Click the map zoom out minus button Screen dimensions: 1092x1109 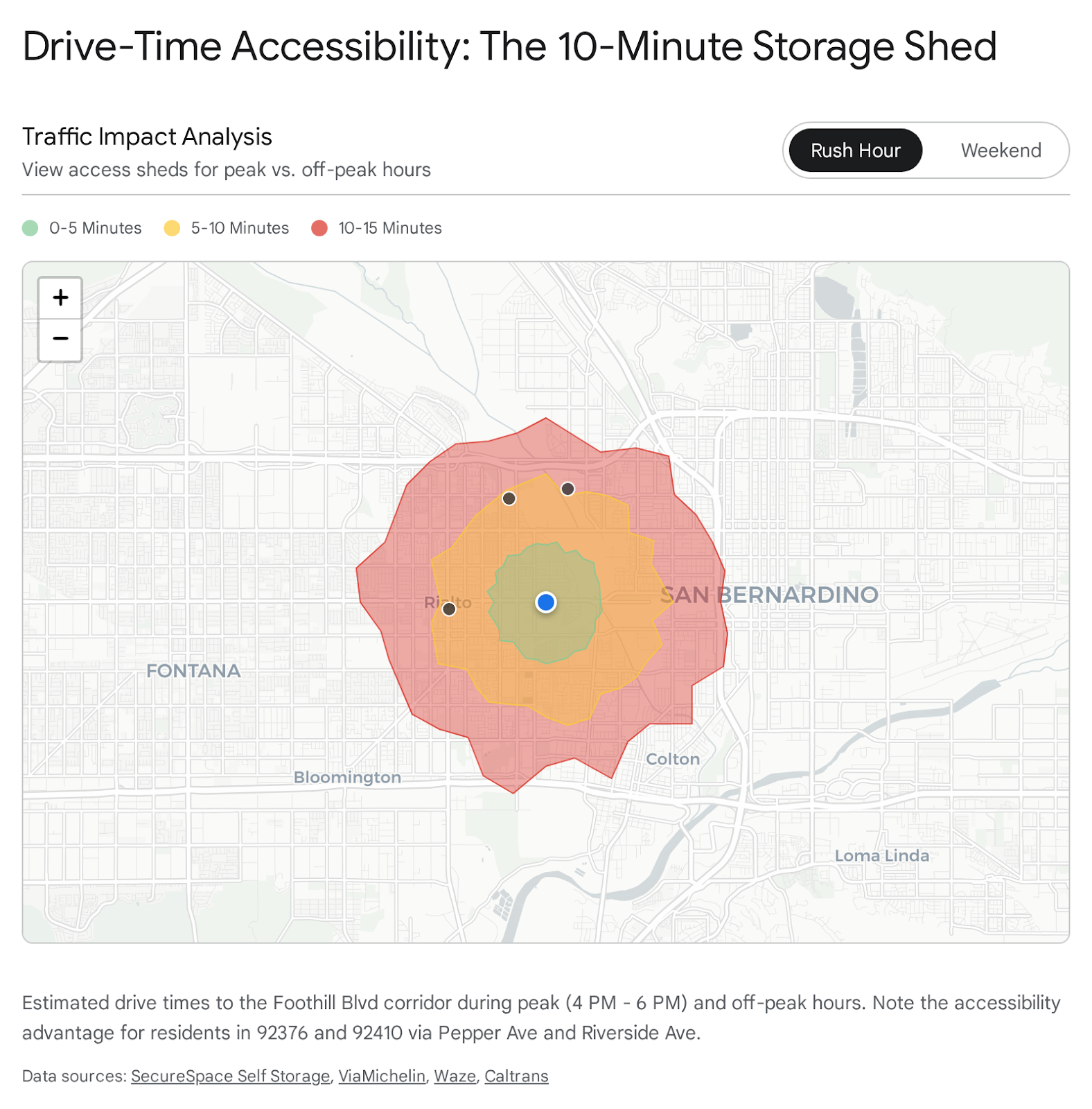(x=60, y=340)
